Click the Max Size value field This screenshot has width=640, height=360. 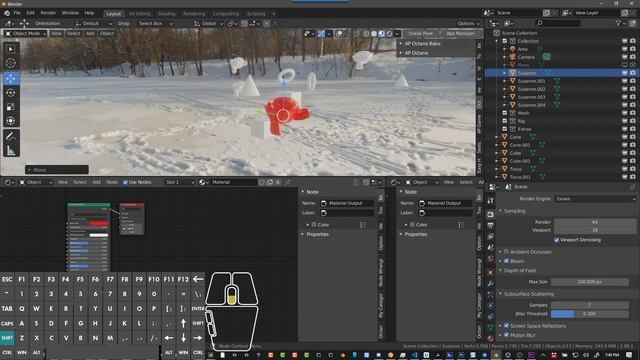pos(589,282)
